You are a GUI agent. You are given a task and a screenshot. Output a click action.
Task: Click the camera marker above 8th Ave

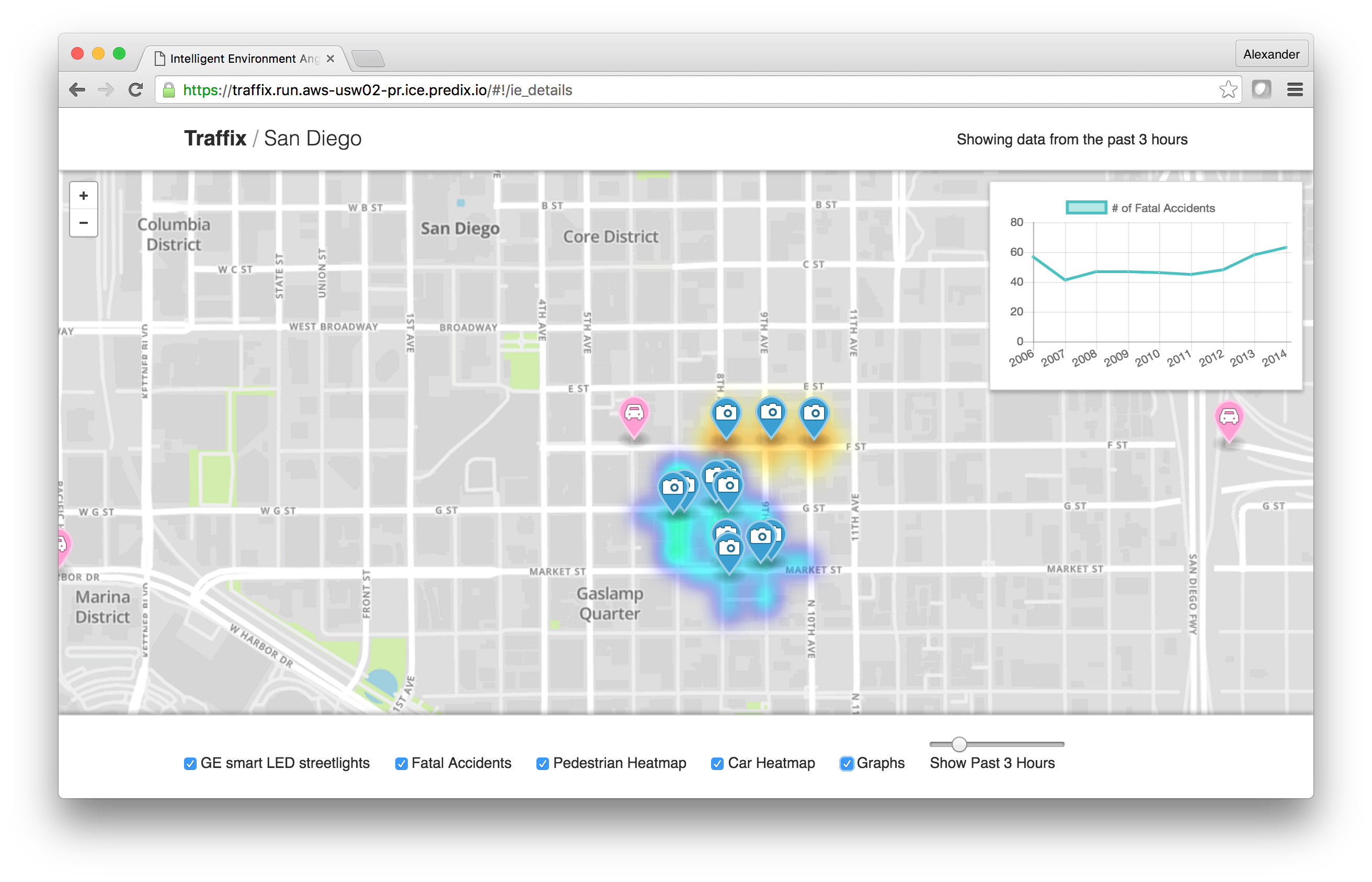[x=726, y=413]
